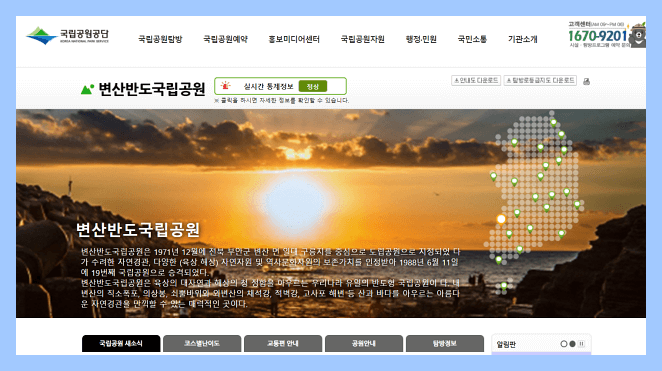662x371 pixels.
Task: Pause the 알림판 slideshow
Action: tap(581, 344)
